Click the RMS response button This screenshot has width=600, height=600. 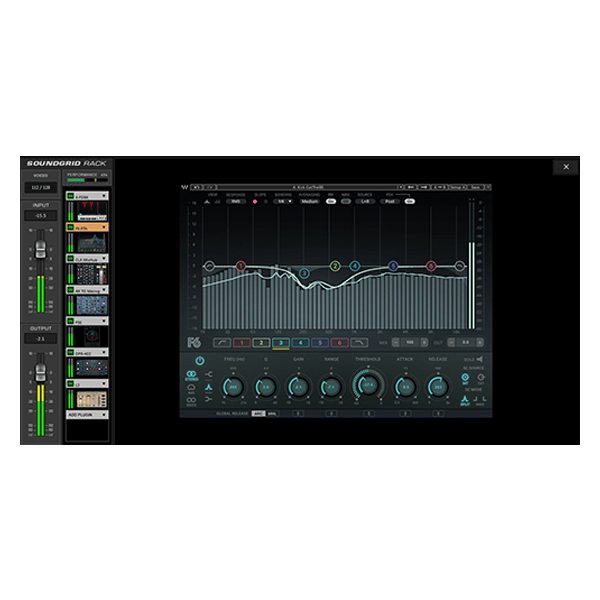(236, 201)
